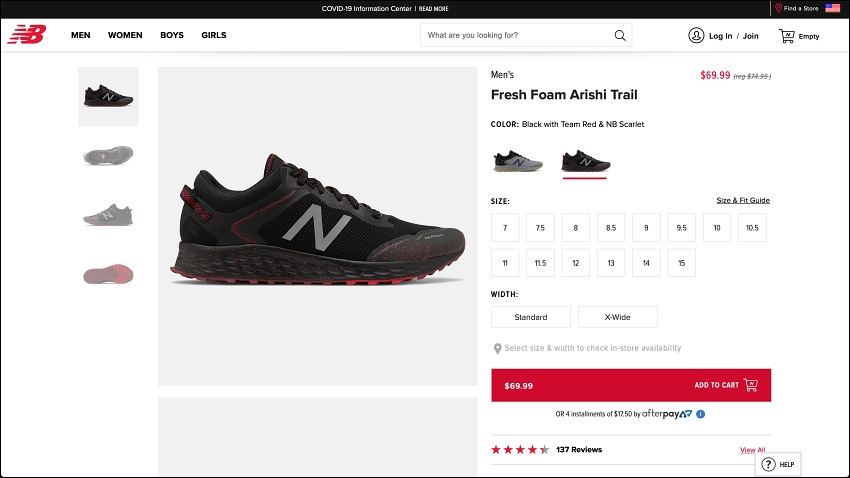View the red outsole thumbnail image
The image size is (850, 478).
tap(108, 274)
